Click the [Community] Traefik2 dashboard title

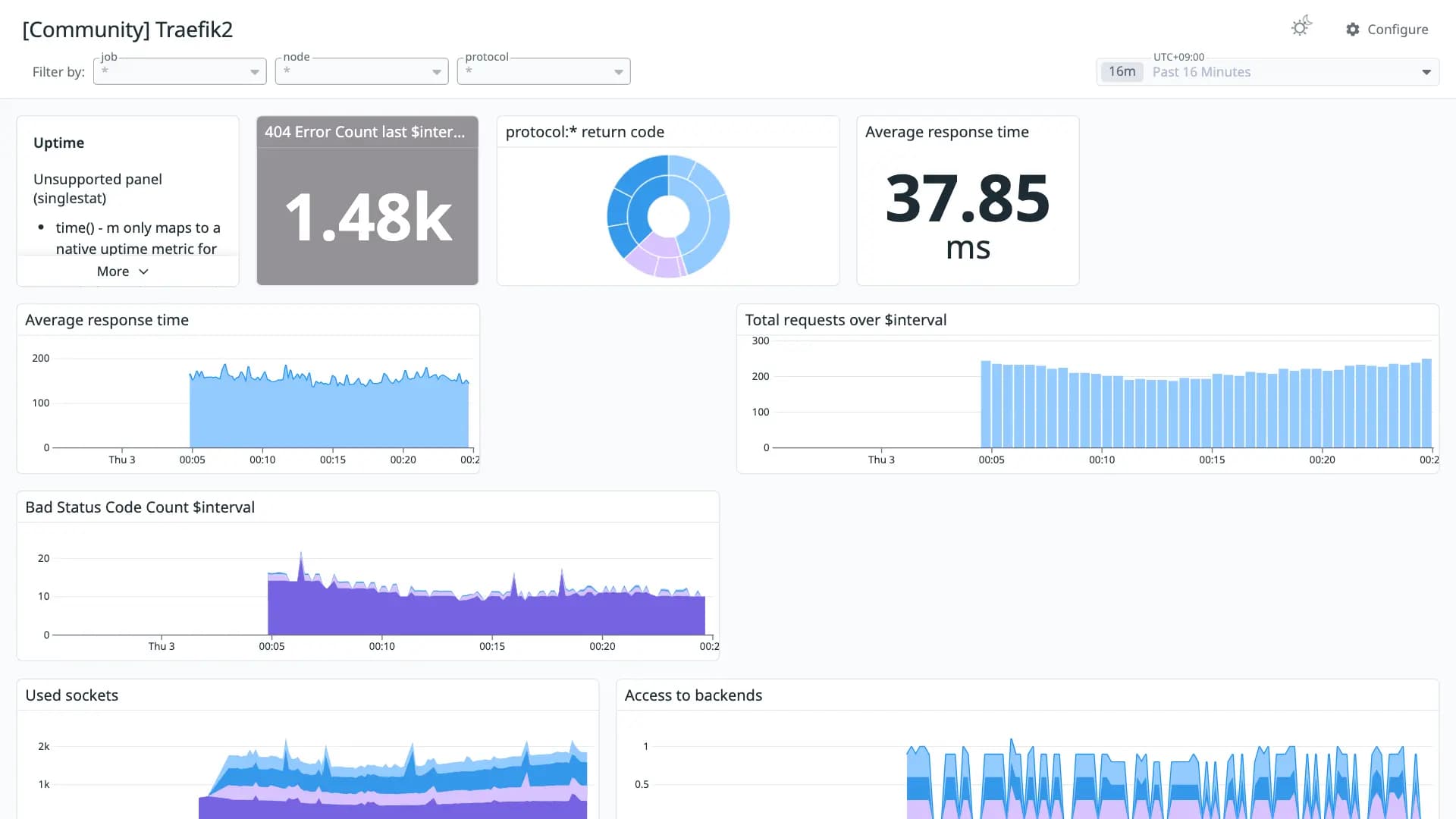(x=127, y=30)
